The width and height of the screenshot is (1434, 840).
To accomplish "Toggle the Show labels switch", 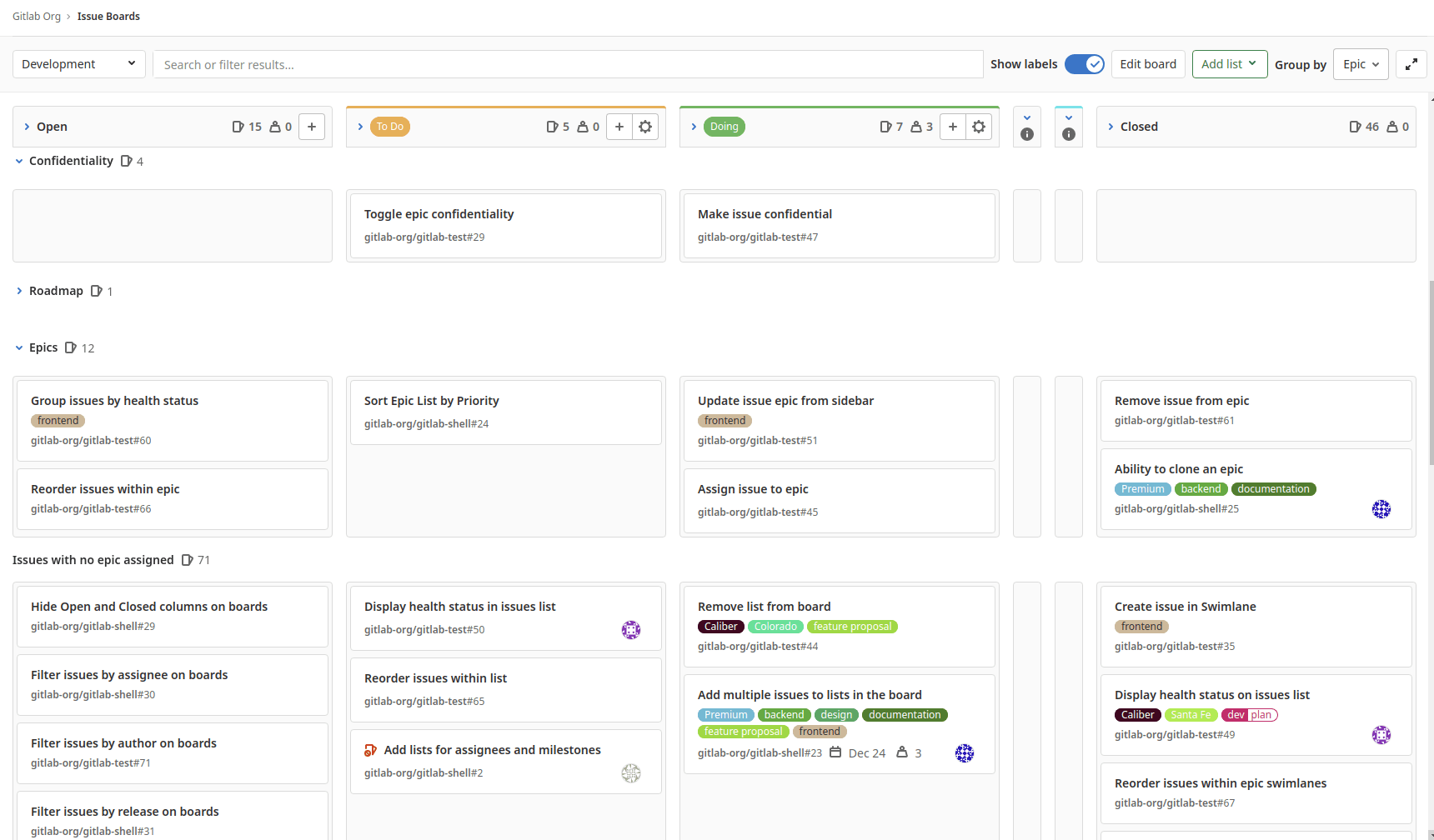I will pos(1084,64).
